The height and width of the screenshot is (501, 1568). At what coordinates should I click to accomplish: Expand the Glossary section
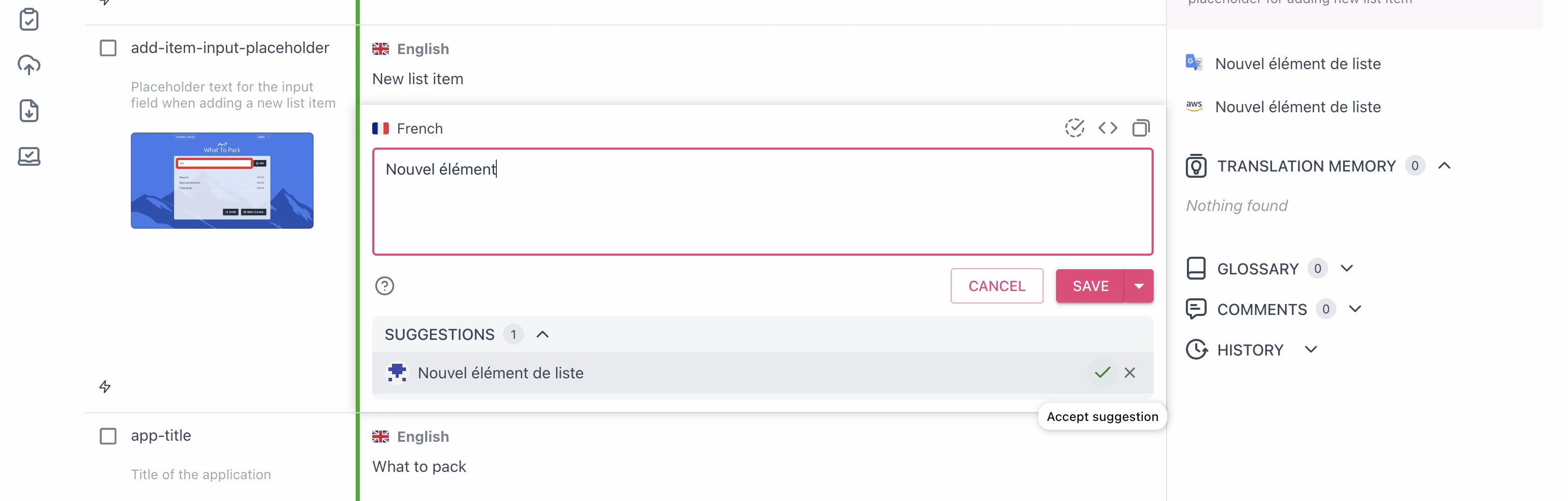pyautogui.click(x=1347, y=268)
